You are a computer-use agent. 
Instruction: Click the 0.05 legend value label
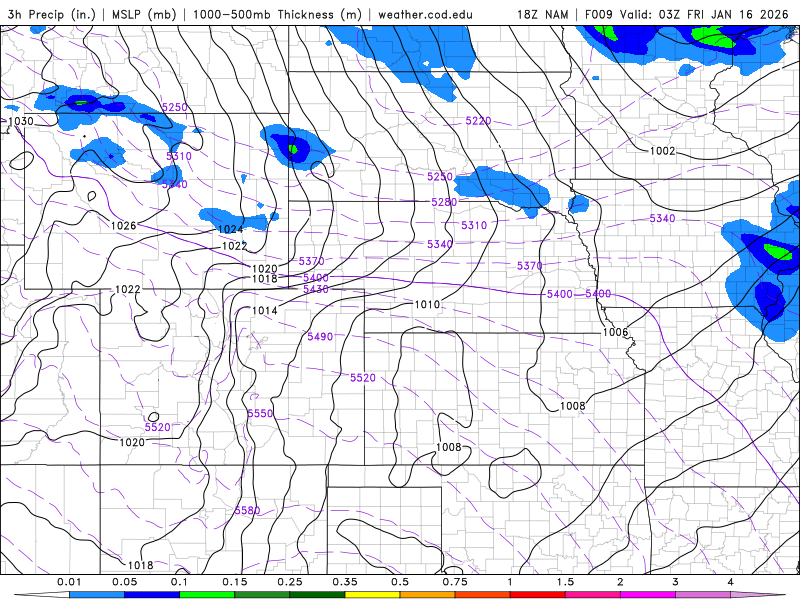[124, 582]
